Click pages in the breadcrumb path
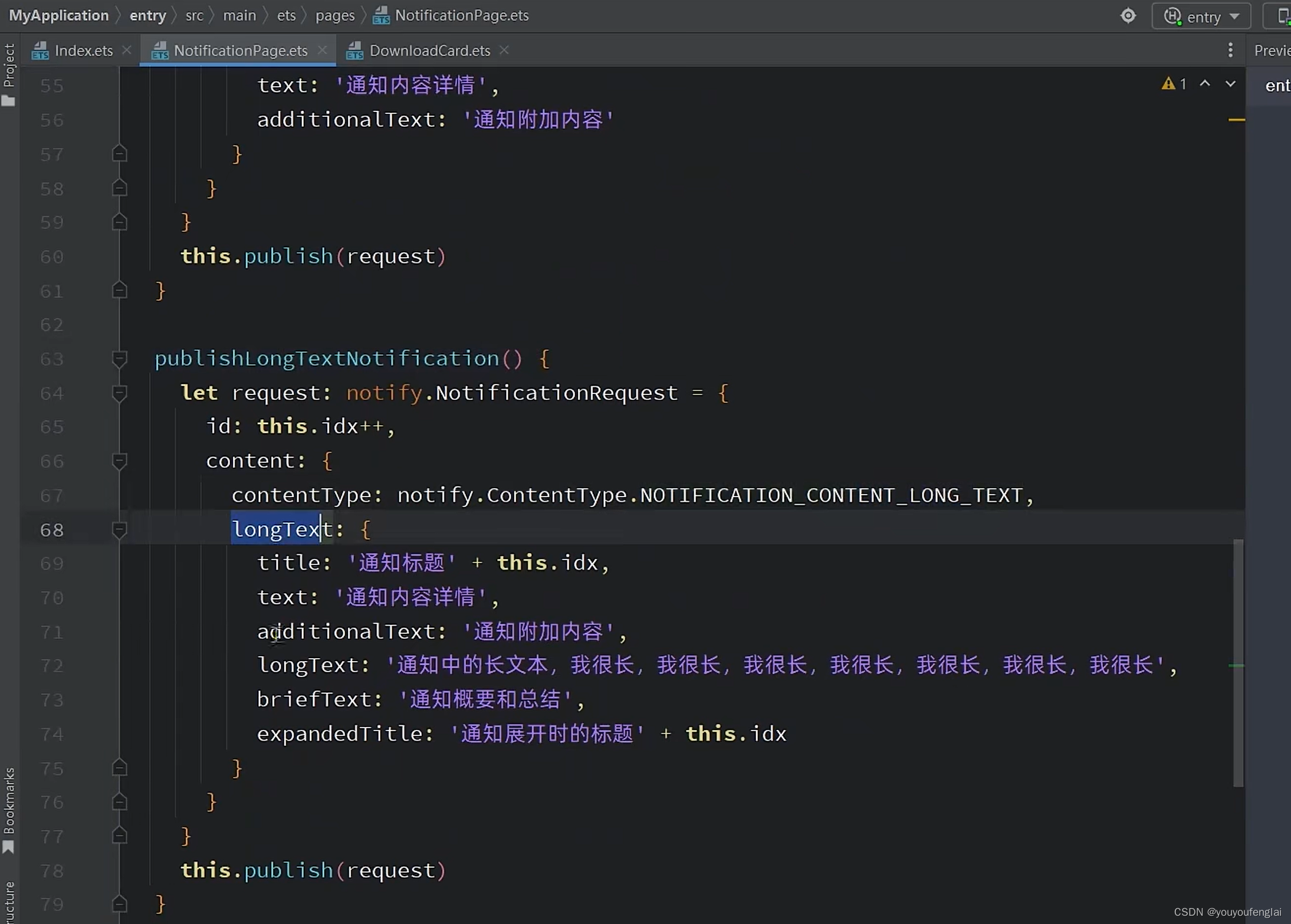Screen dimensions: 1291x924 334,15
